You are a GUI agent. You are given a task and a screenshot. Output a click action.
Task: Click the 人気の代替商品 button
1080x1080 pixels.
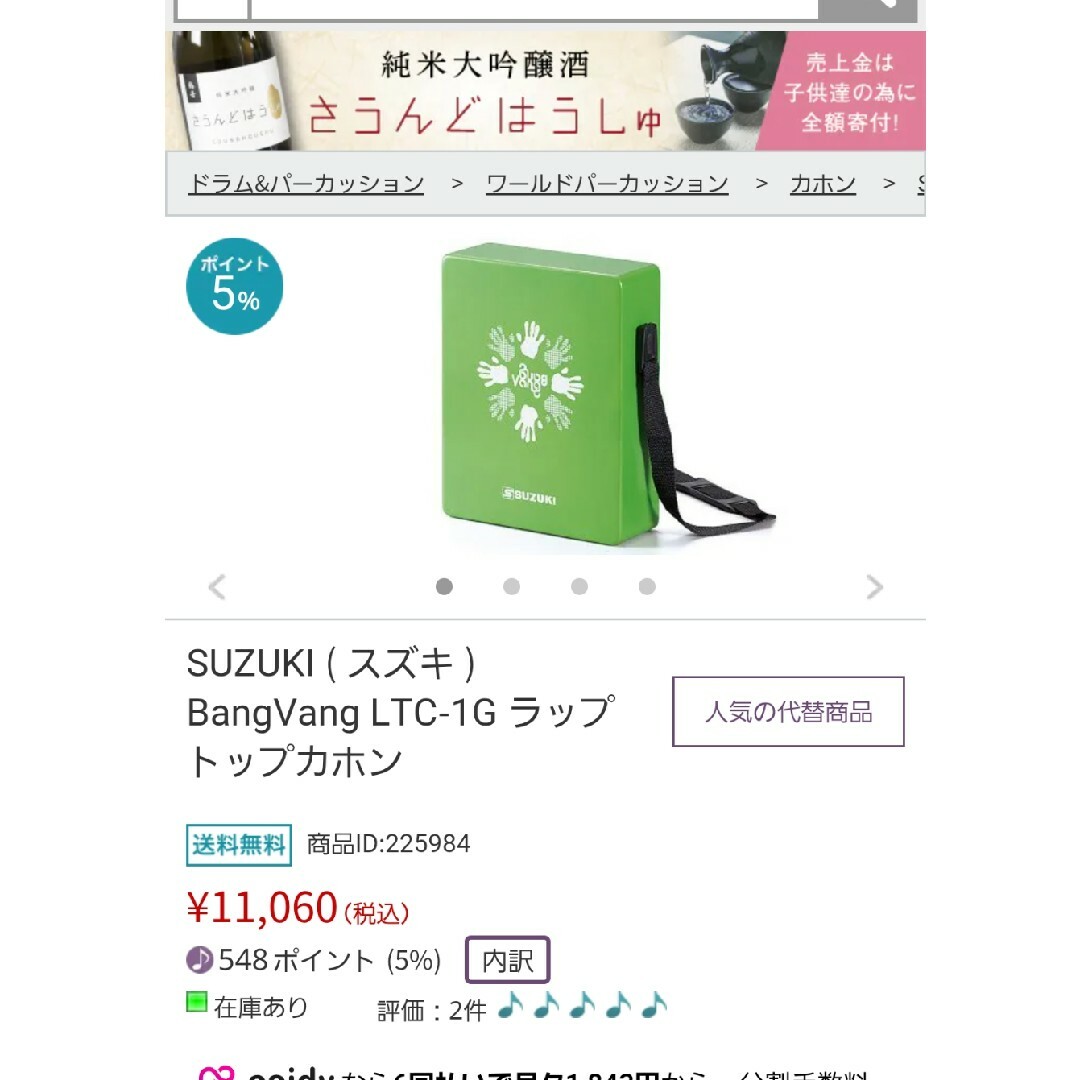[x=788, y=712]
